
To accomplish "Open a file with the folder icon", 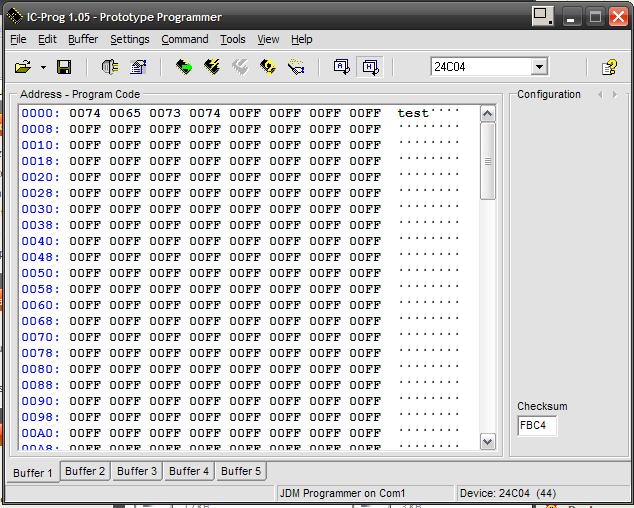I will (x=23, y=67).
